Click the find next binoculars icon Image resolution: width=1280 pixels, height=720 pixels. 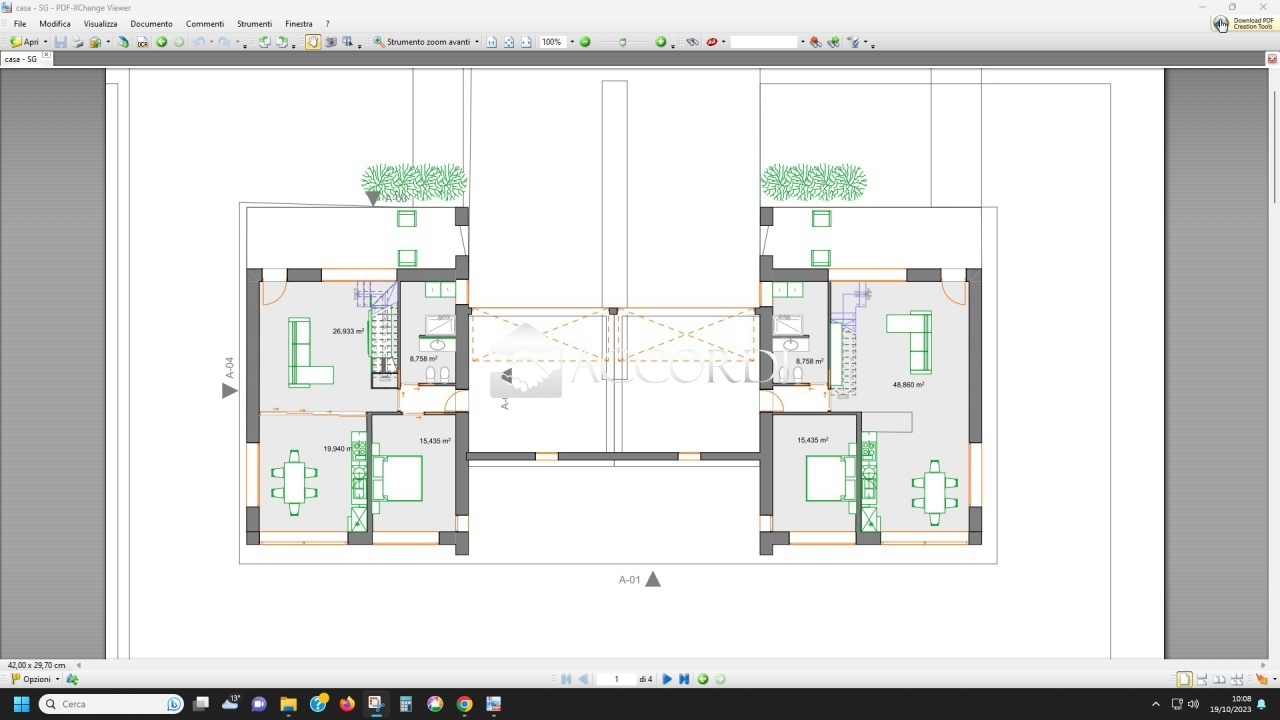coord(833,42)
